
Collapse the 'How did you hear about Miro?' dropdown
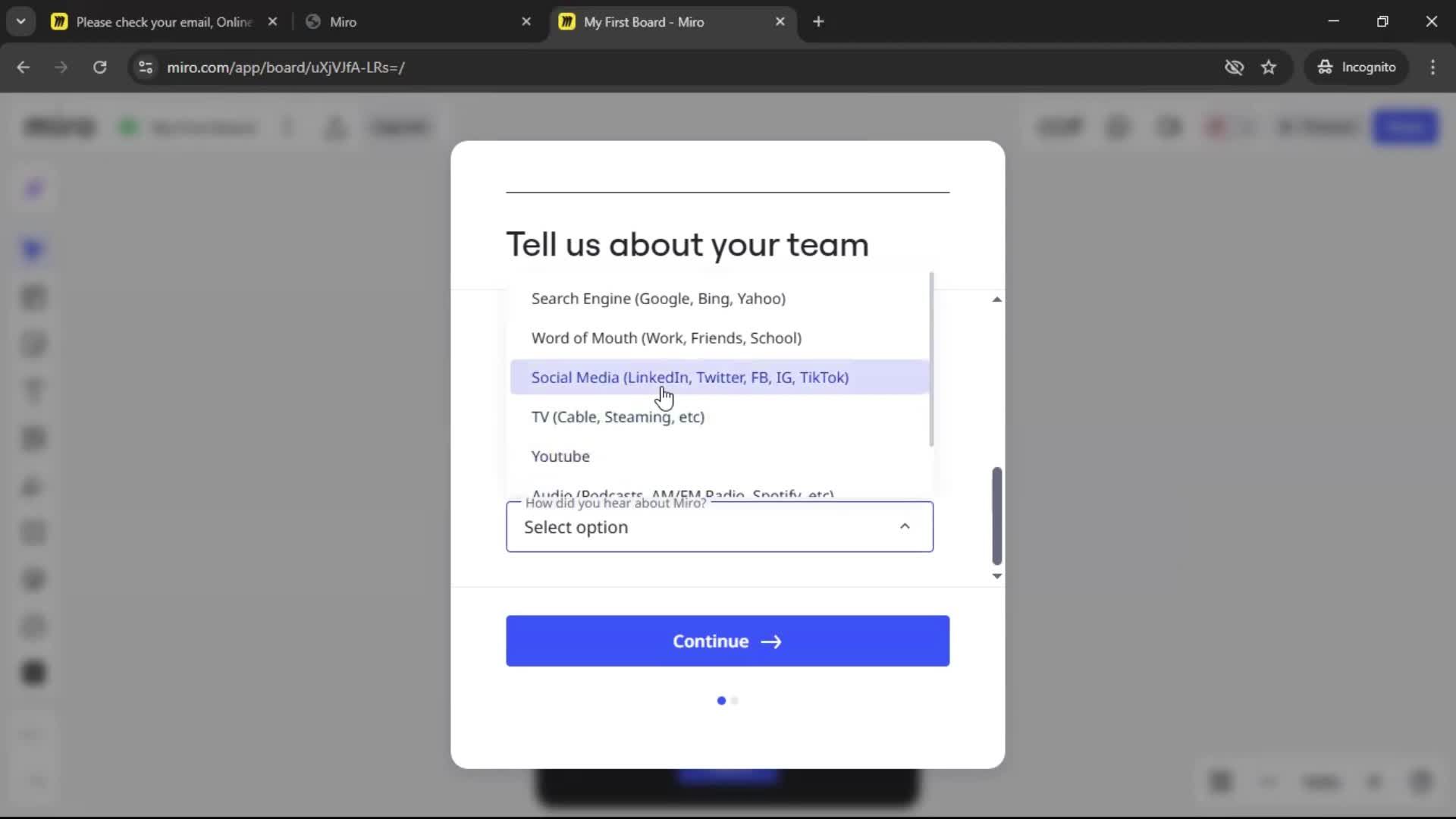coord(905,526)
